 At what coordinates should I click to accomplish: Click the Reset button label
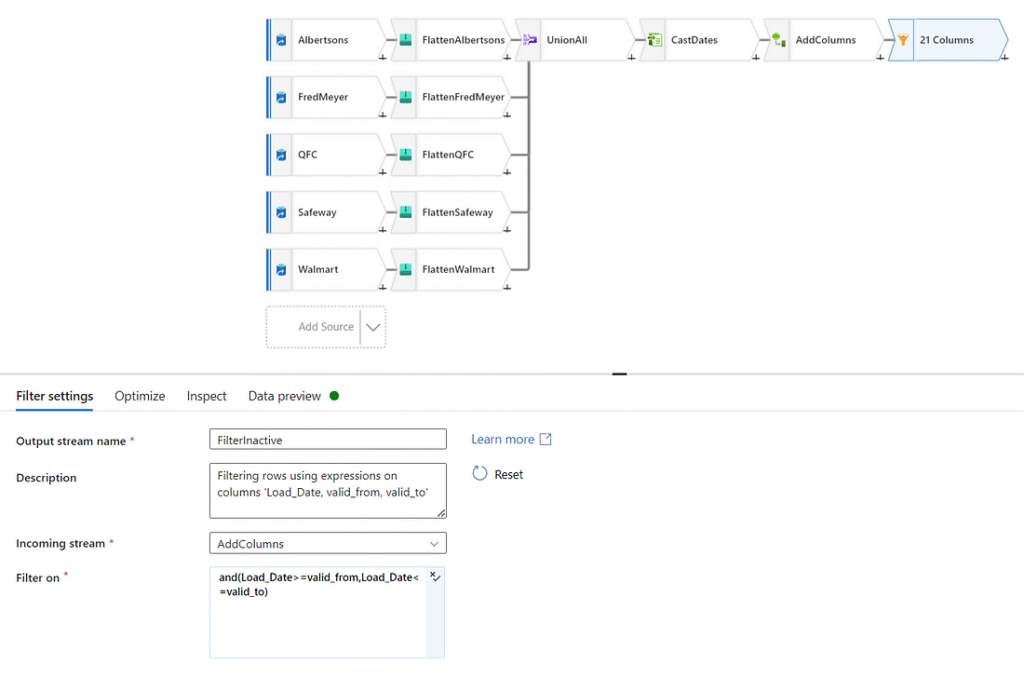tap(509, 475)
